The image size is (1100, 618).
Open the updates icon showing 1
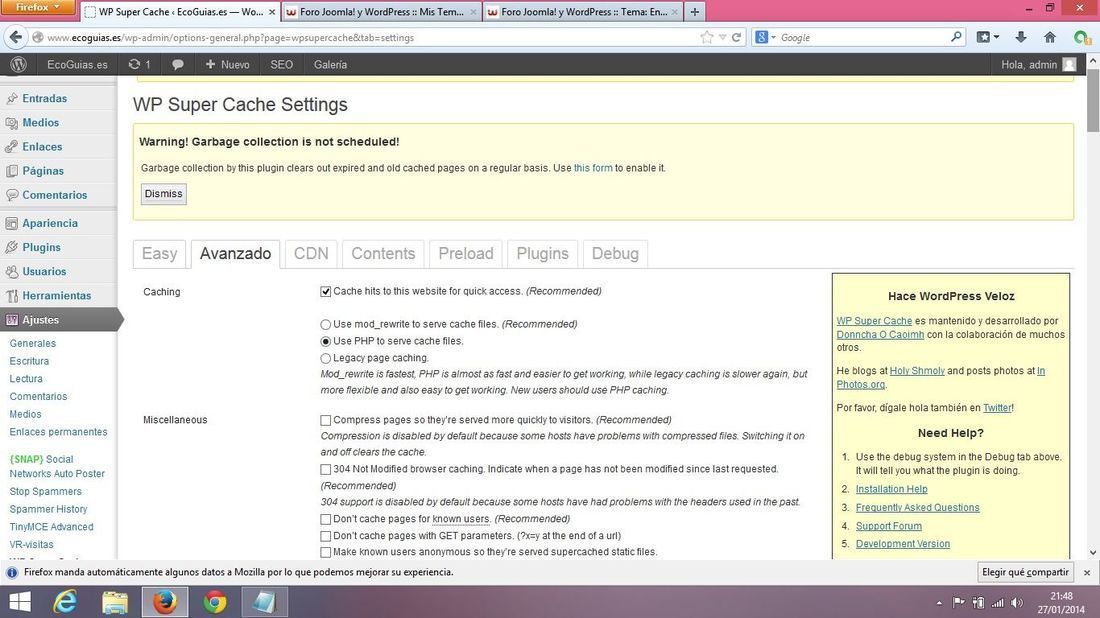click(140, 65)
